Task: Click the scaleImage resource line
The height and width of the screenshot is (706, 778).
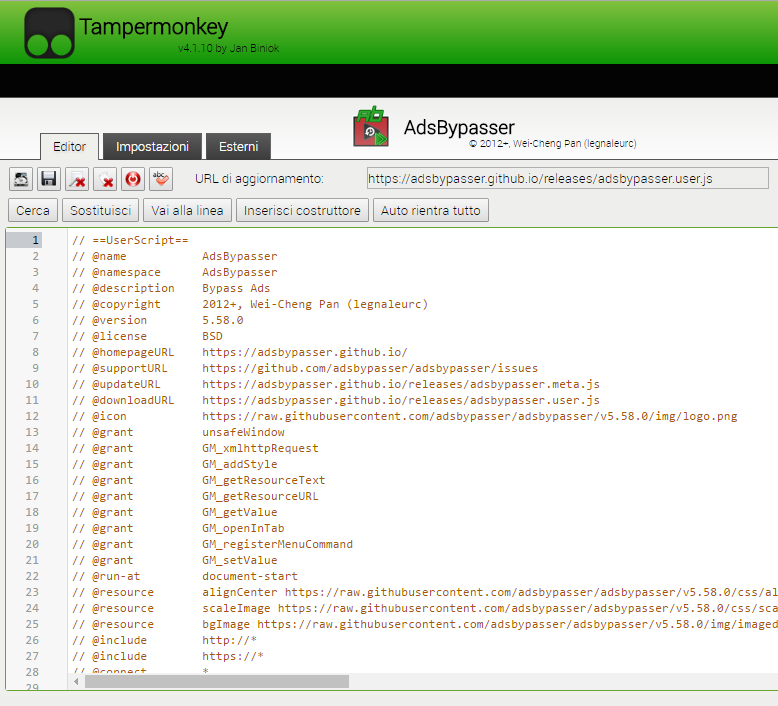Action: tap(425, 608)
